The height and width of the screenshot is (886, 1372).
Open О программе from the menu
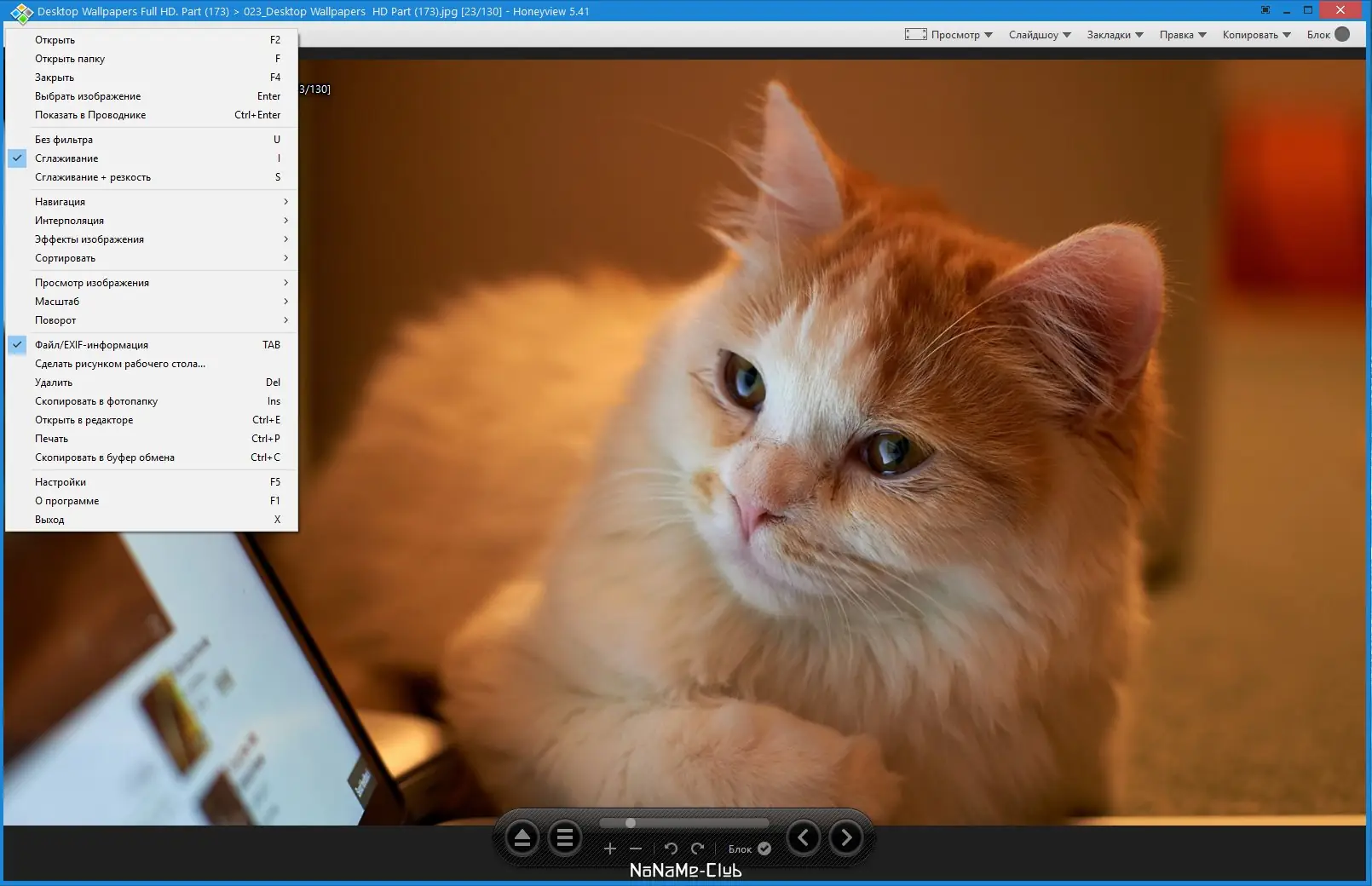[x=152, y=501]
